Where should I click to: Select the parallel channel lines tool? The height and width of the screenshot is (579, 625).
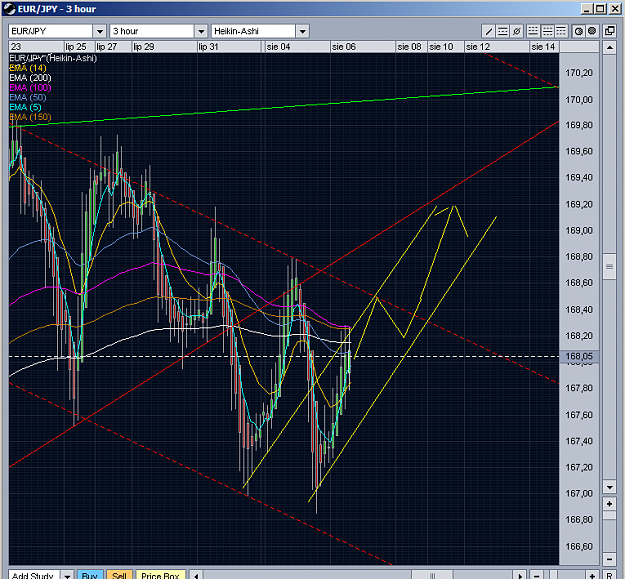coord(503,31)
